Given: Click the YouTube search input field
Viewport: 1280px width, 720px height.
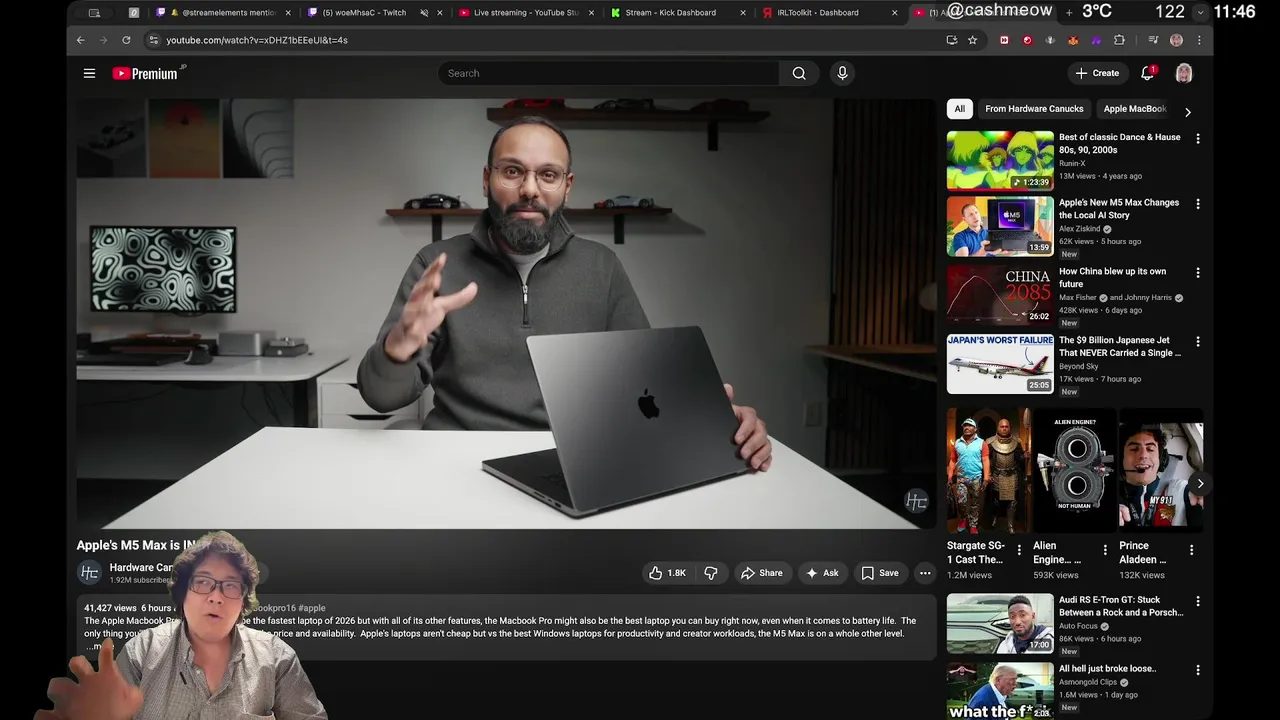Looking at the screenshot, I should (608, 73).
